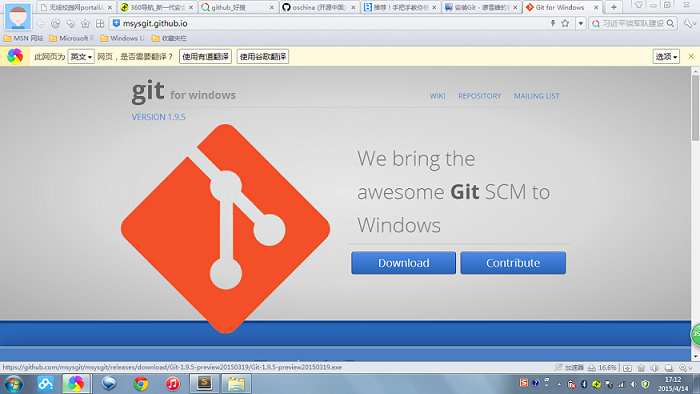The height and width of the screenshot is (394, 700).
Task: Click the lightning speed mode icon
Action: [553, 23]
